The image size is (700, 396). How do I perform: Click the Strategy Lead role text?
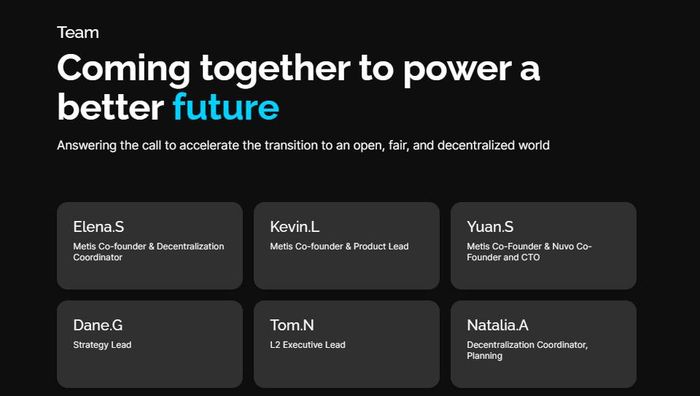point(102,345)
